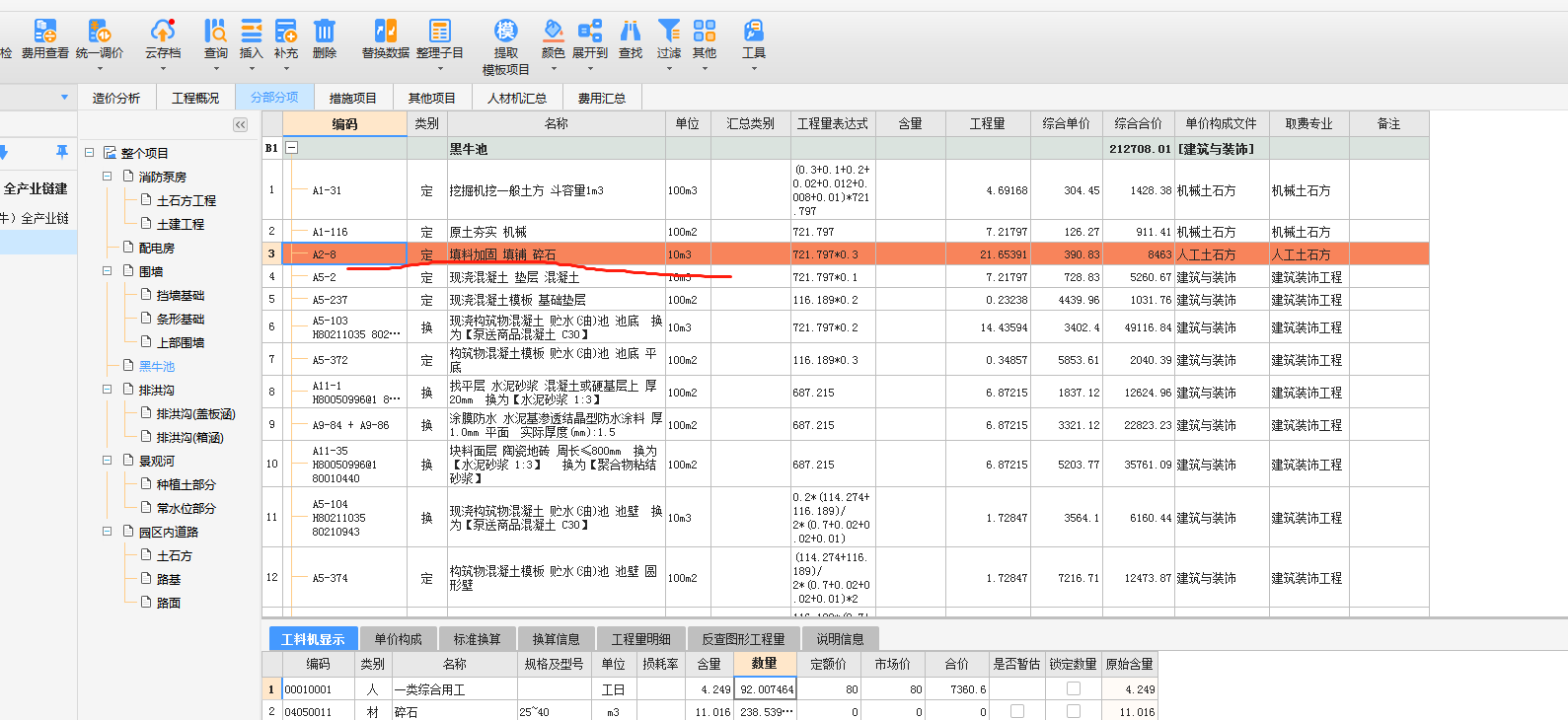The height and width of the screenshot is (720, 1568).
Task: Click the 补充 supplement icon
Action: point(286,32)
